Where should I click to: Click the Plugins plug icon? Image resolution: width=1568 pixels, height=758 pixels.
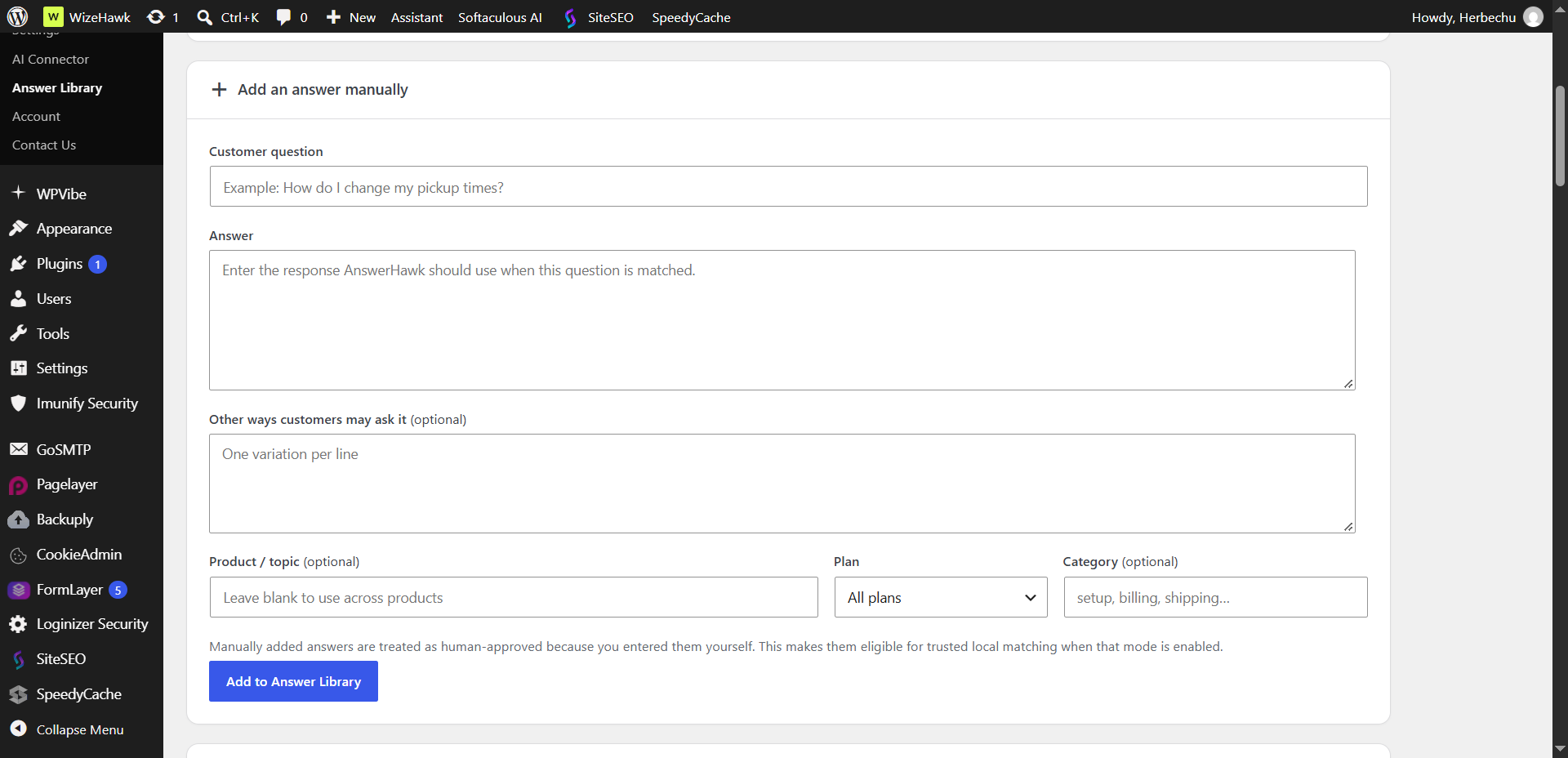18,263
